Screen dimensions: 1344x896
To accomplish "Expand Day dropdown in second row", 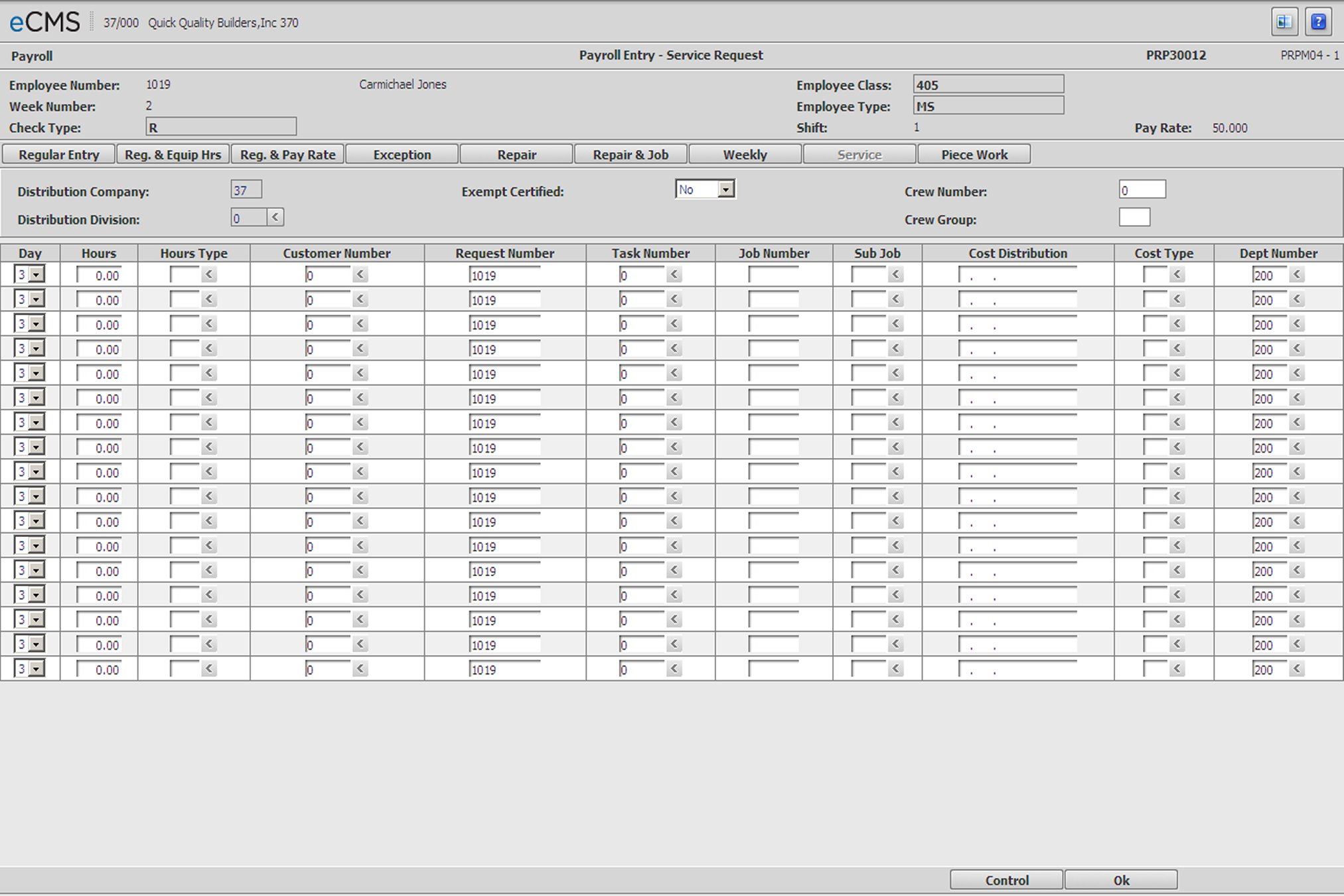I will point(37,299).
